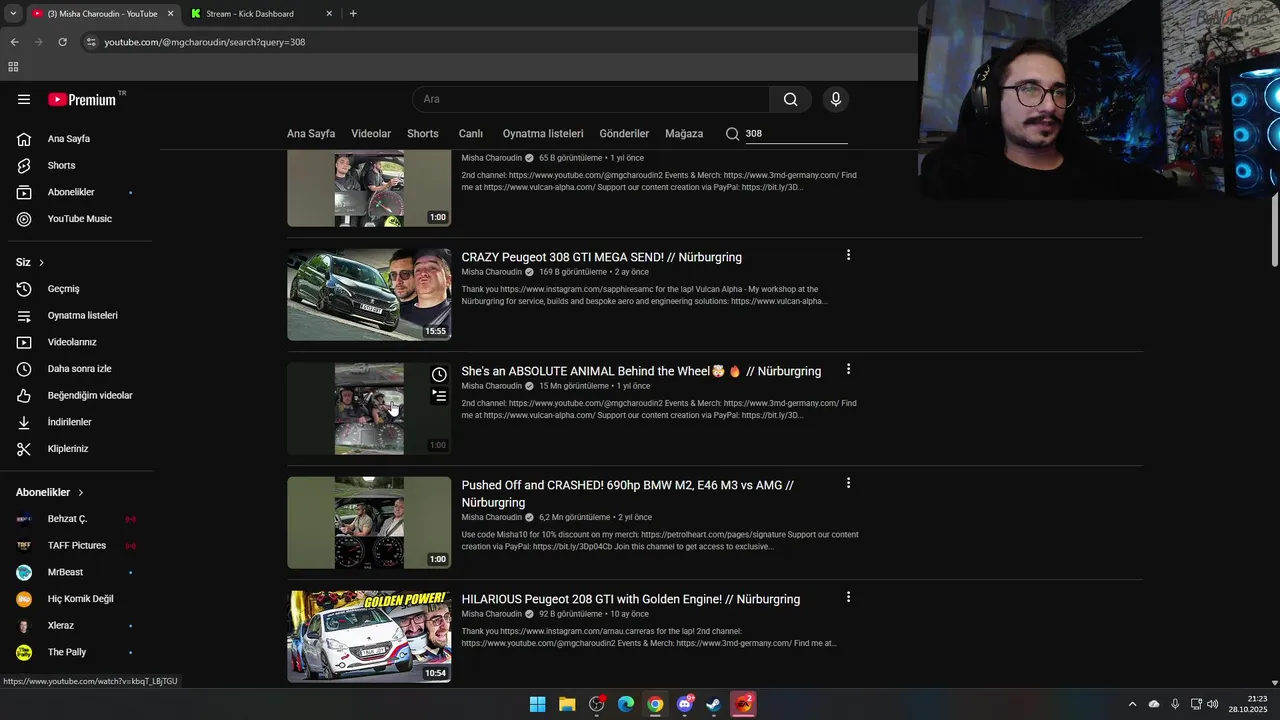Open Daha sonra izle list
The image size is (1280, 720).
(79, 369)
